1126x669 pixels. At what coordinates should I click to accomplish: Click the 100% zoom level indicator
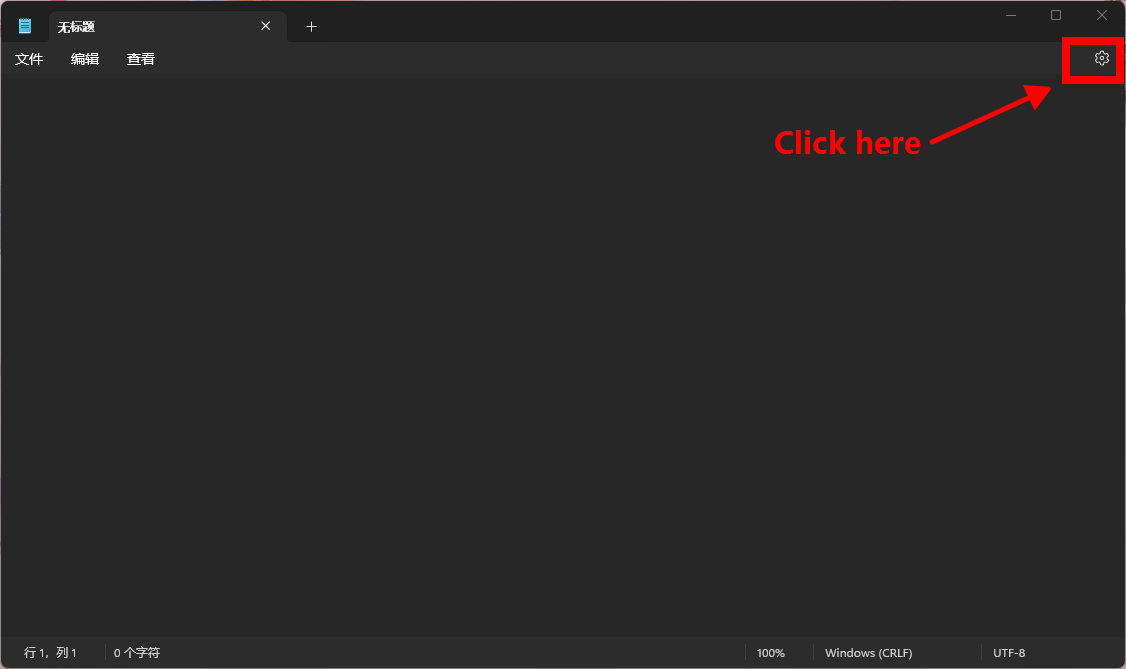coord(770,653)
